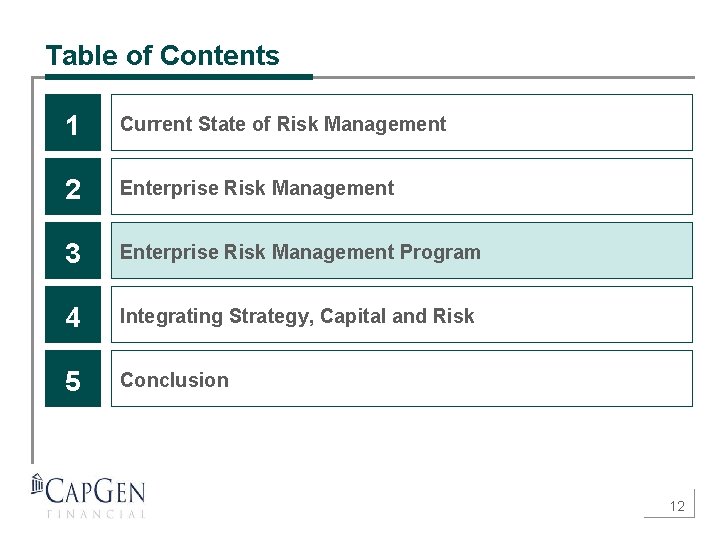Screen dimensions: 720x540
Task: Click the word Program in row three
Action: tap(439, 252)
